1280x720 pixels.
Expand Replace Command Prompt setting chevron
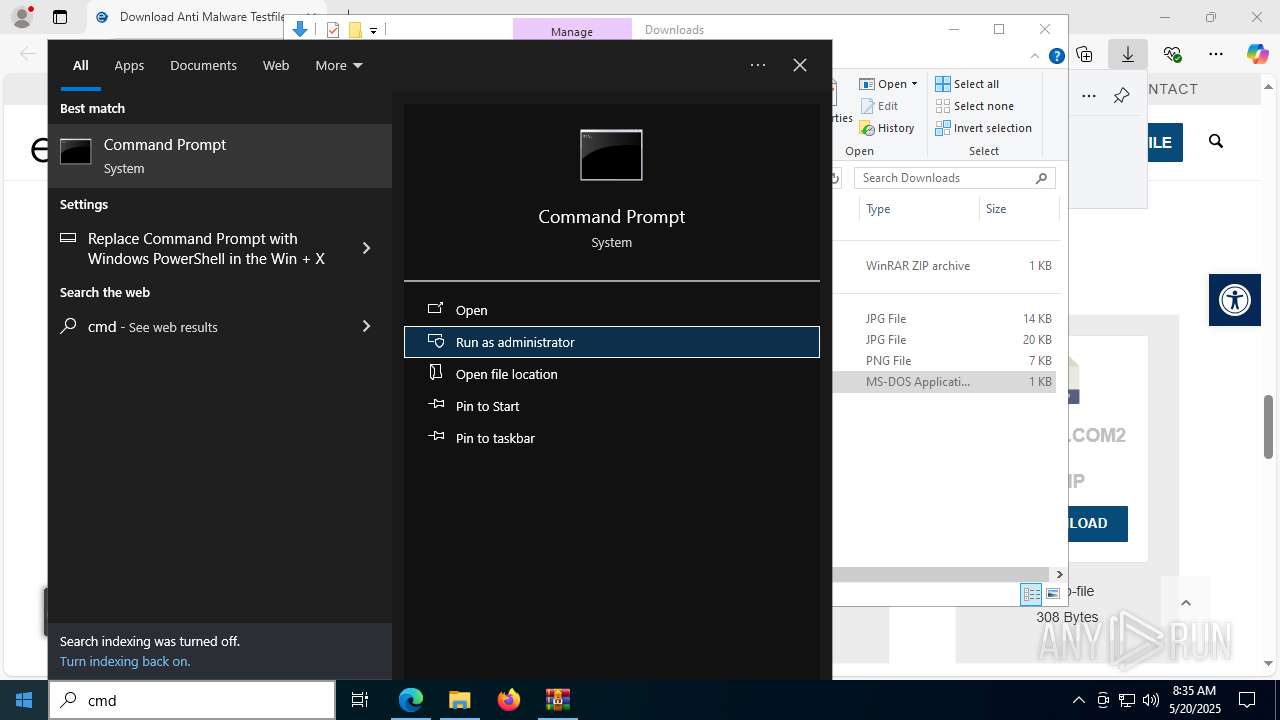click(366, 248)
